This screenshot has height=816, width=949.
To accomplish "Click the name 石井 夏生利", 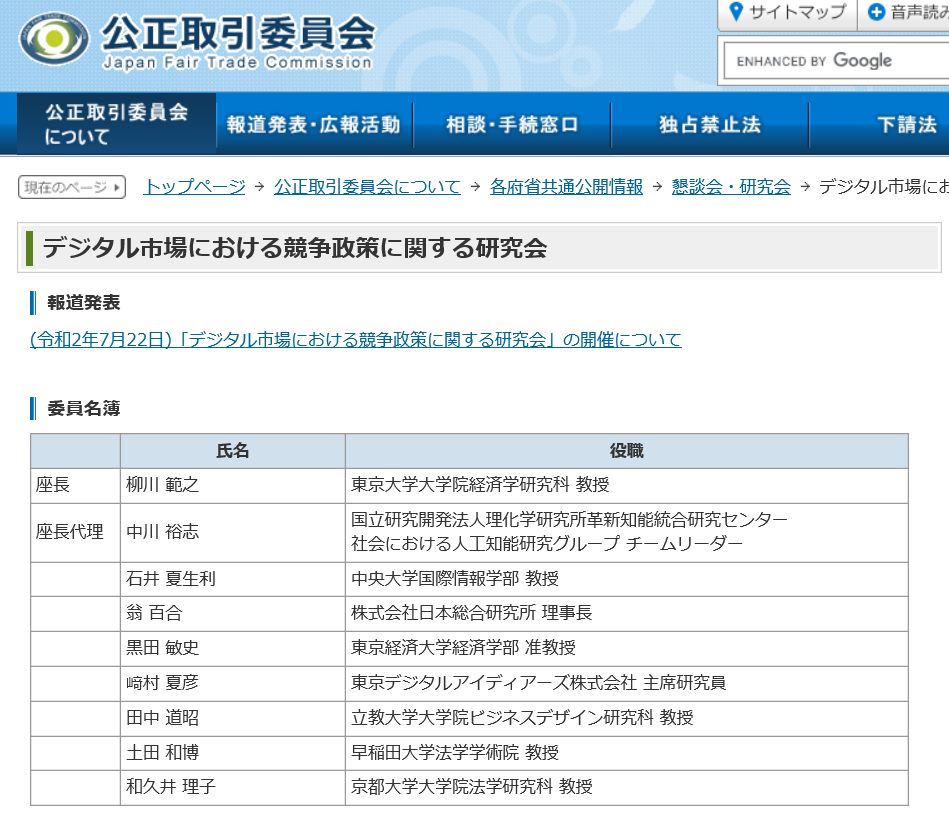I will click(171, 579).
